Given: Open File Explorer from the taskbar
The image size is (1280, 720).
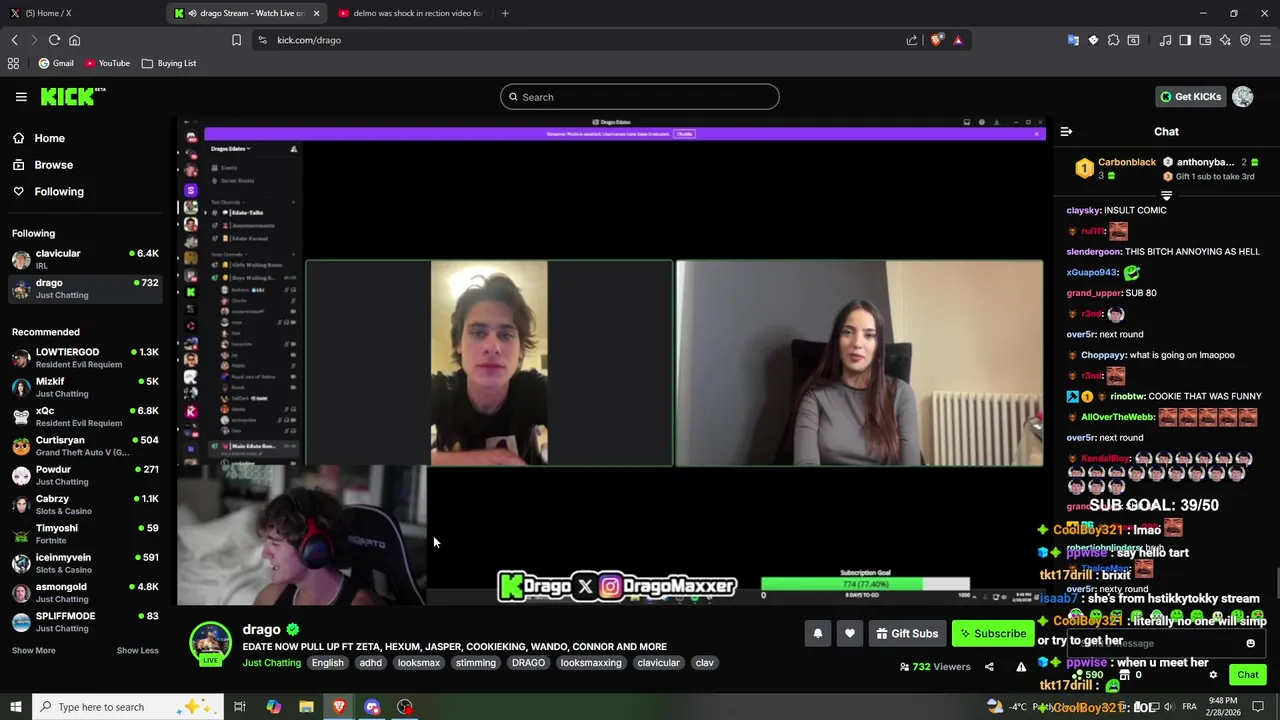Looking at the screenshot, I should (306, 707).
